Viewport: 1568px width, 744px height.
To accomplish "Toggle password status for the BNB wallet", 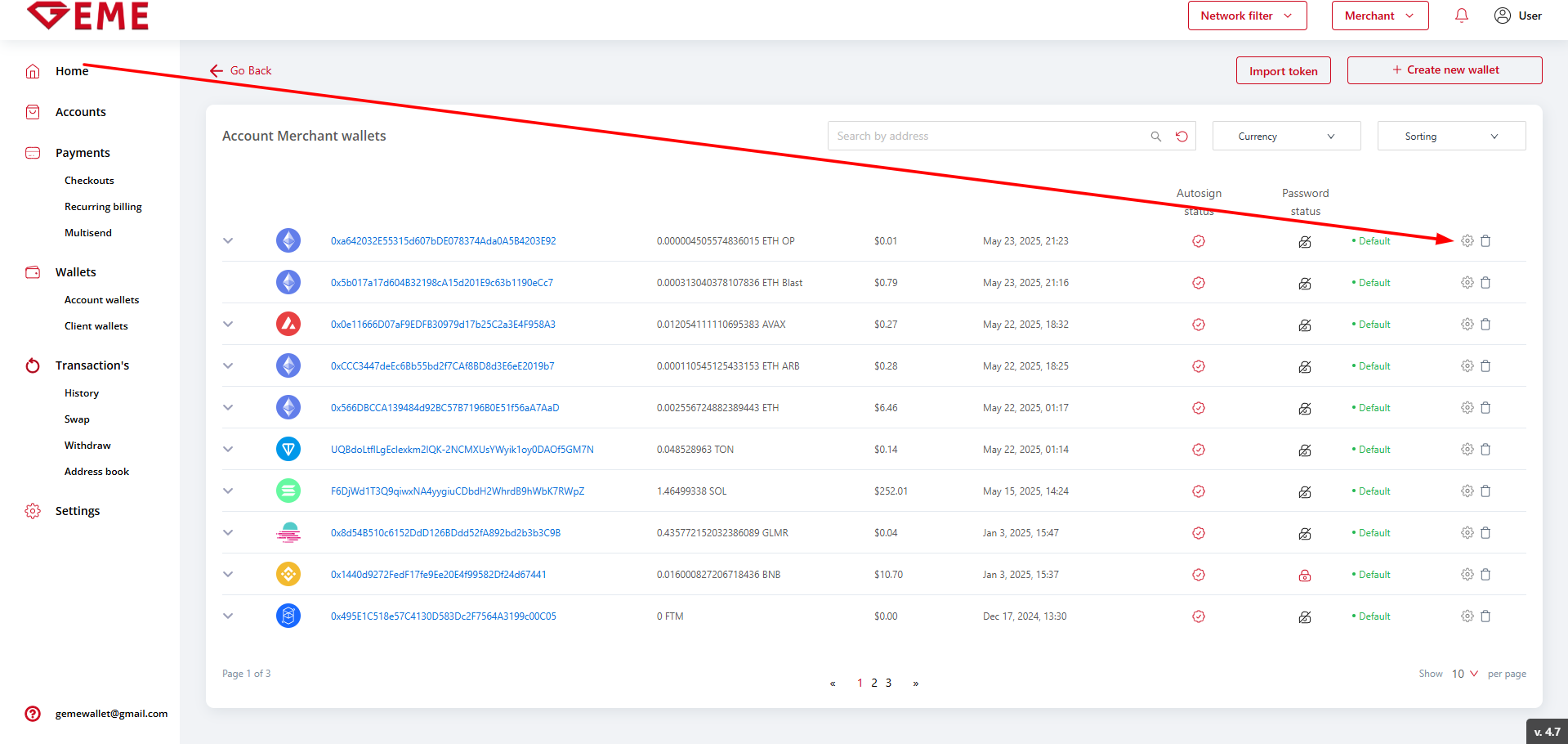I will [1305, 575].
